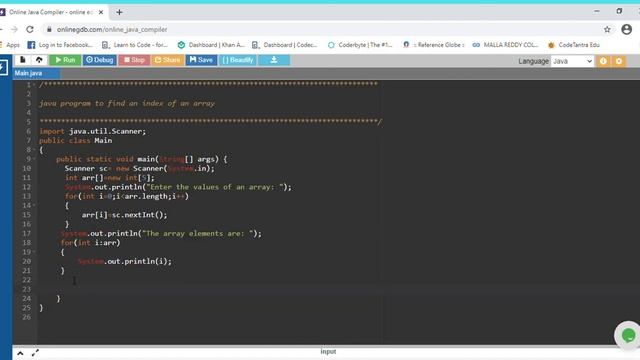The height and width of the screenshot is (360, 640).
Task: Open Log in to Facebook bookmark
Action: (x=60, y=45)
